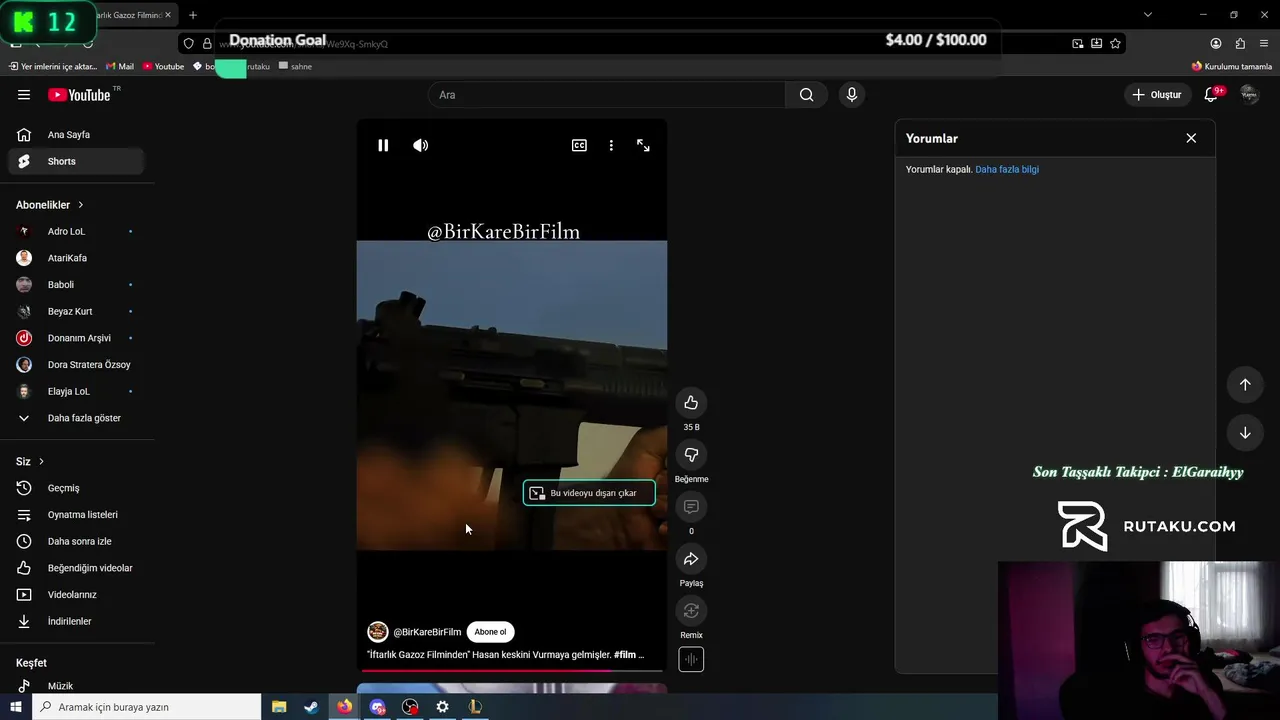Click the video description title text
Screen dimensions: 1280x720
[505, 655]
